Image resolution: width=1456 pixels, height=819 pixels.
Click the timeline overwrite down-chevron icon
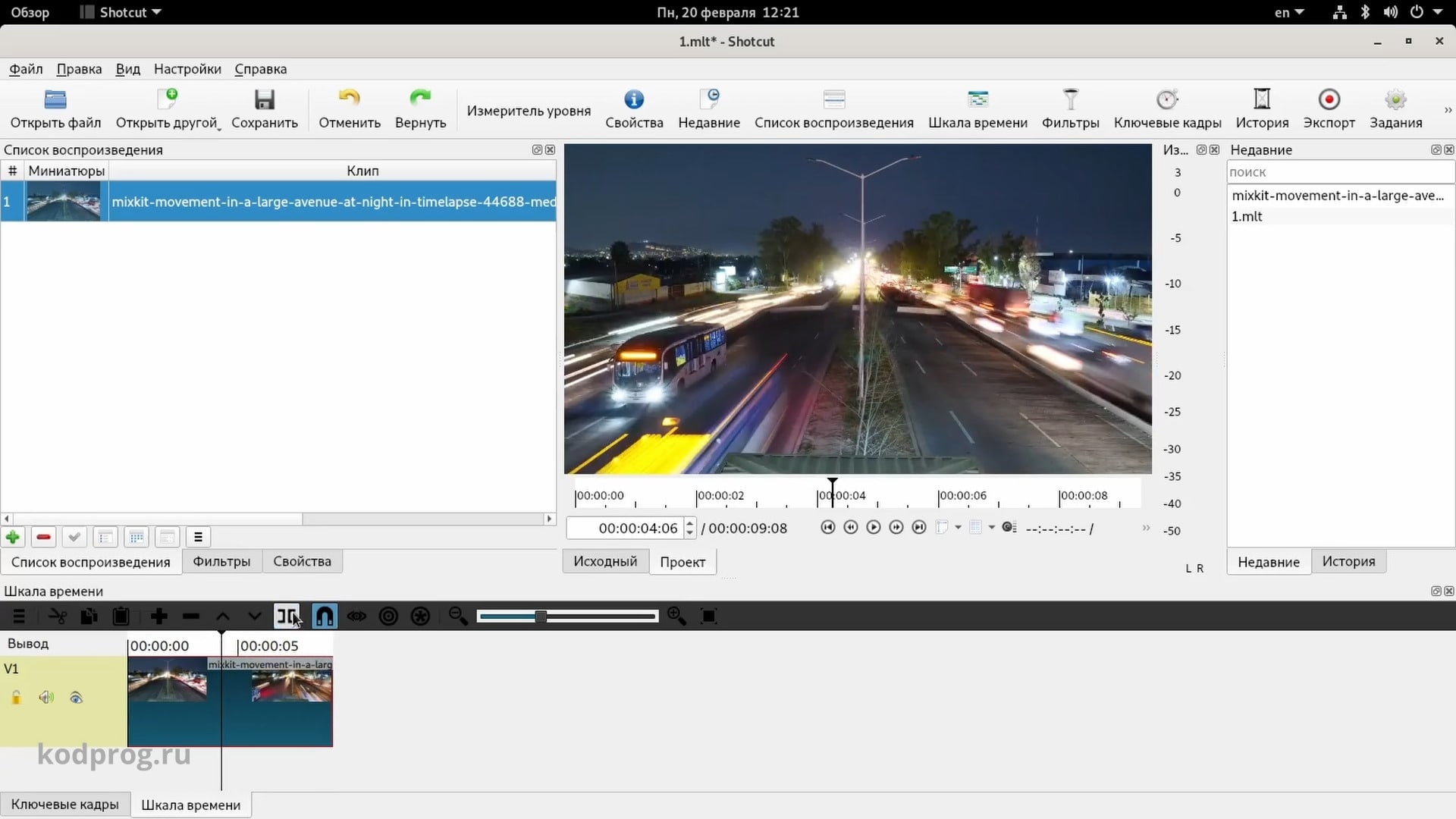click(x=254, y=617)
